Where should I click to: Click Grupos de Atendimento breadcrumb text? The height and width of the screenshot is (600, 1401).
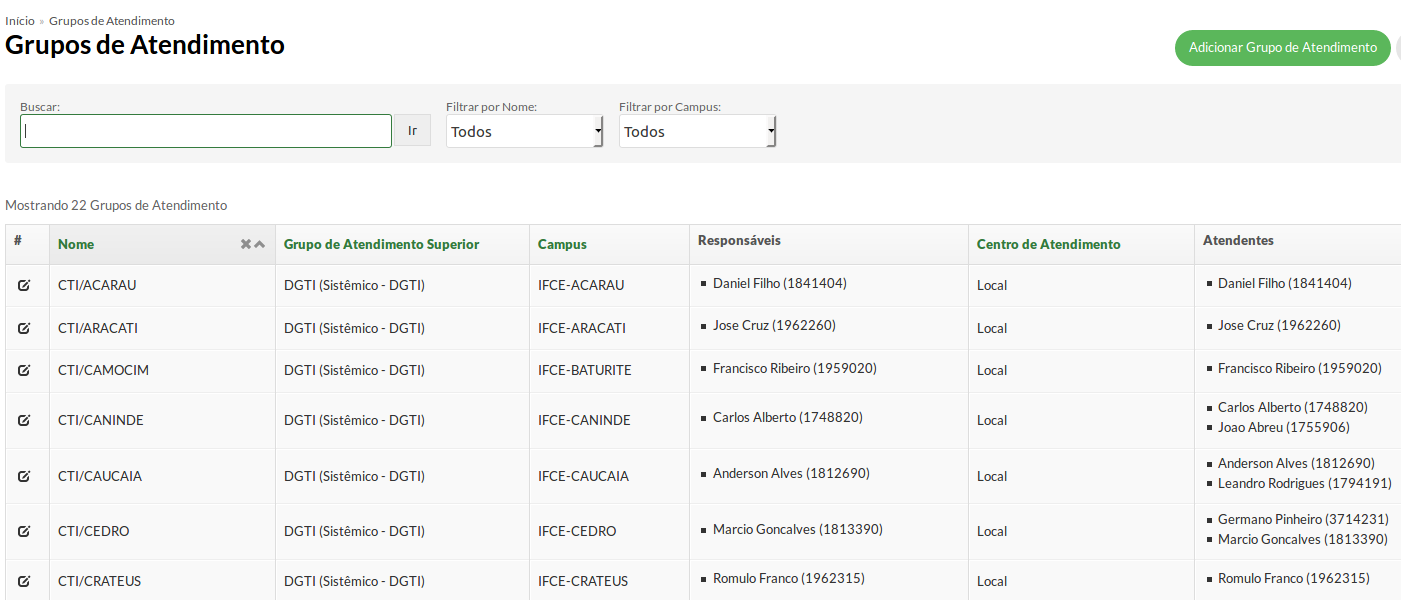click(x=112, y=20)
